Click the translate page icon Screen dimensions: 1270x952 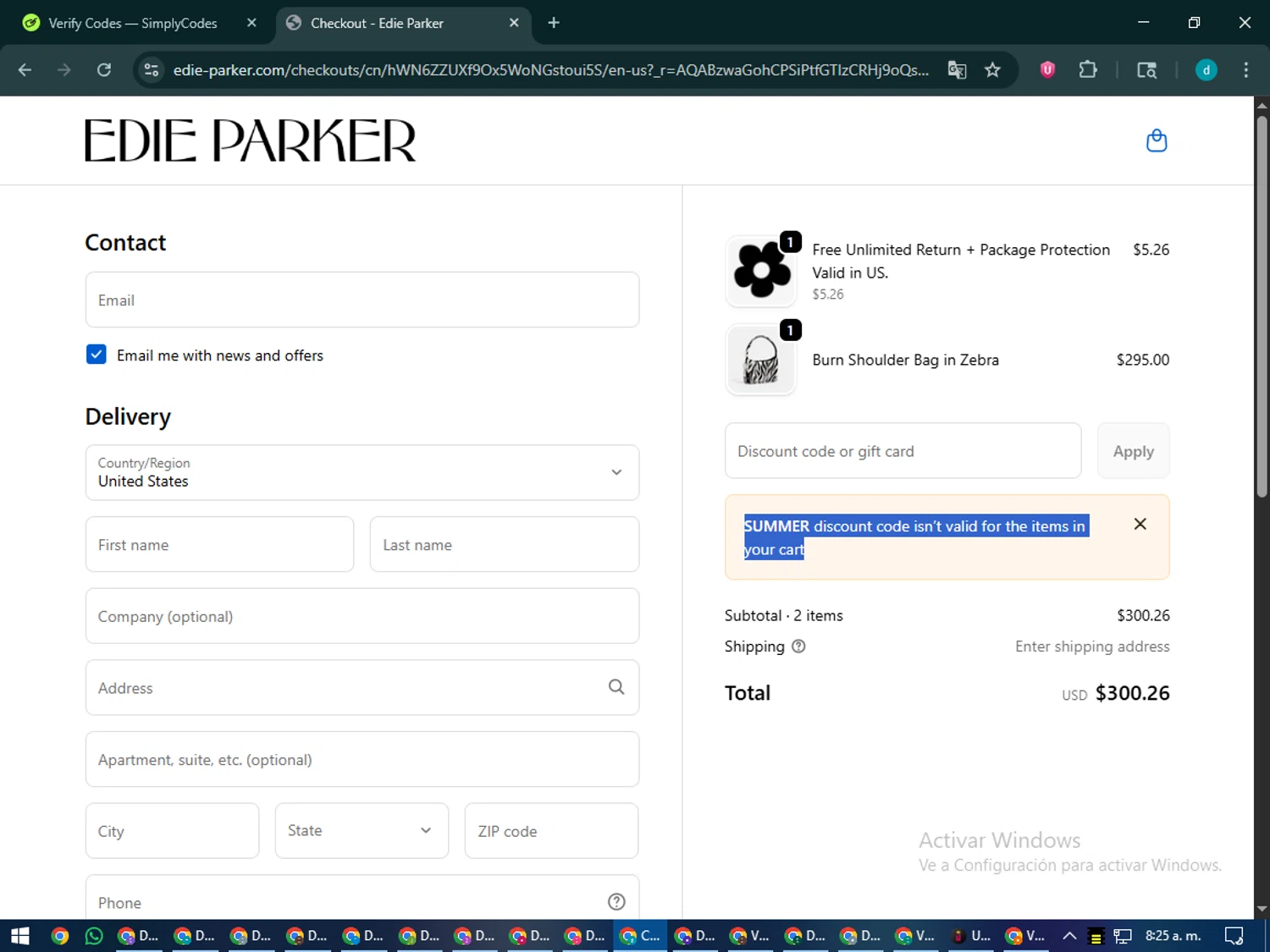957,70
